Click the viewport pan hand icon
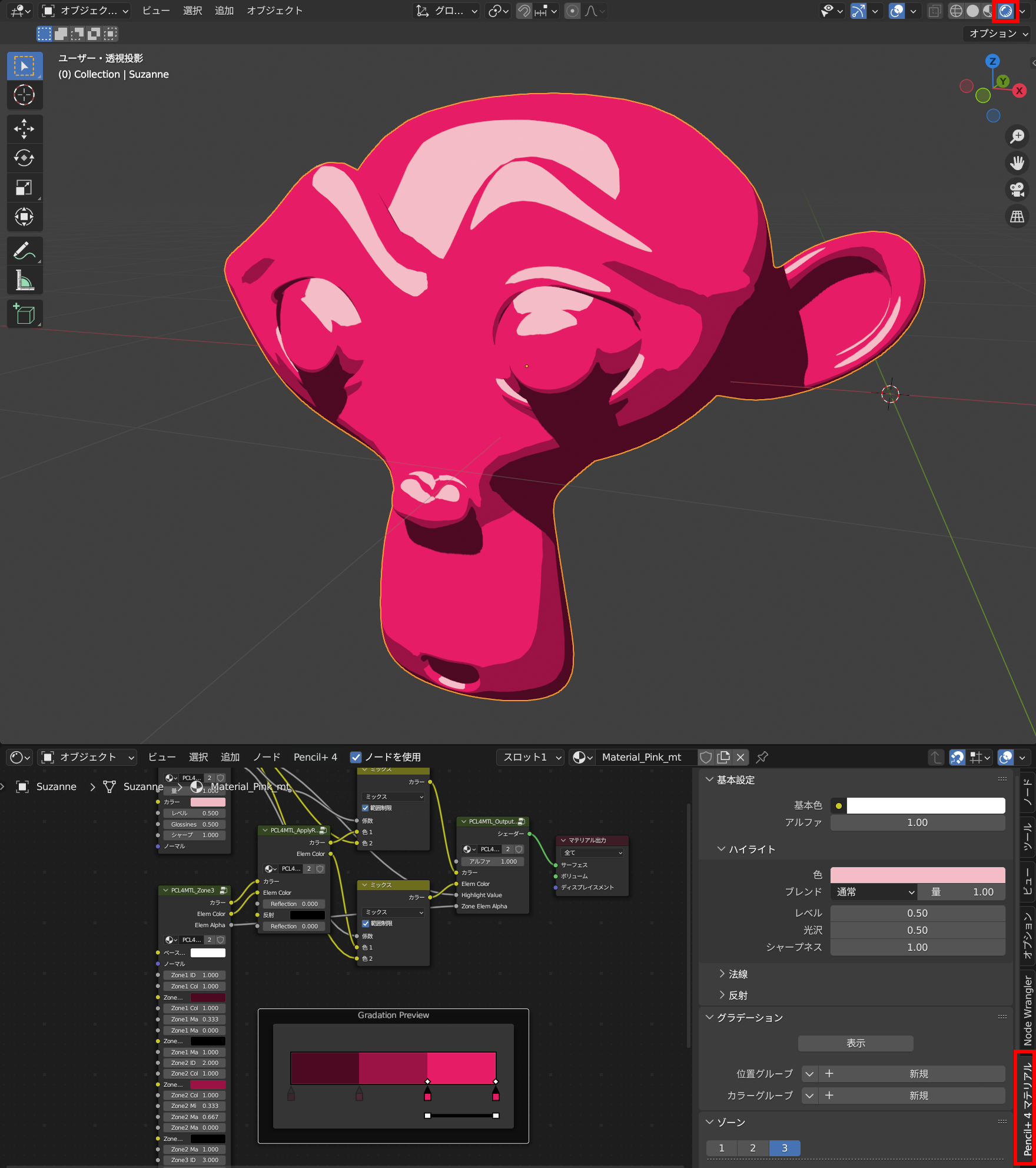The width and height of the screenshot is (1036, 1168). 1017,163
